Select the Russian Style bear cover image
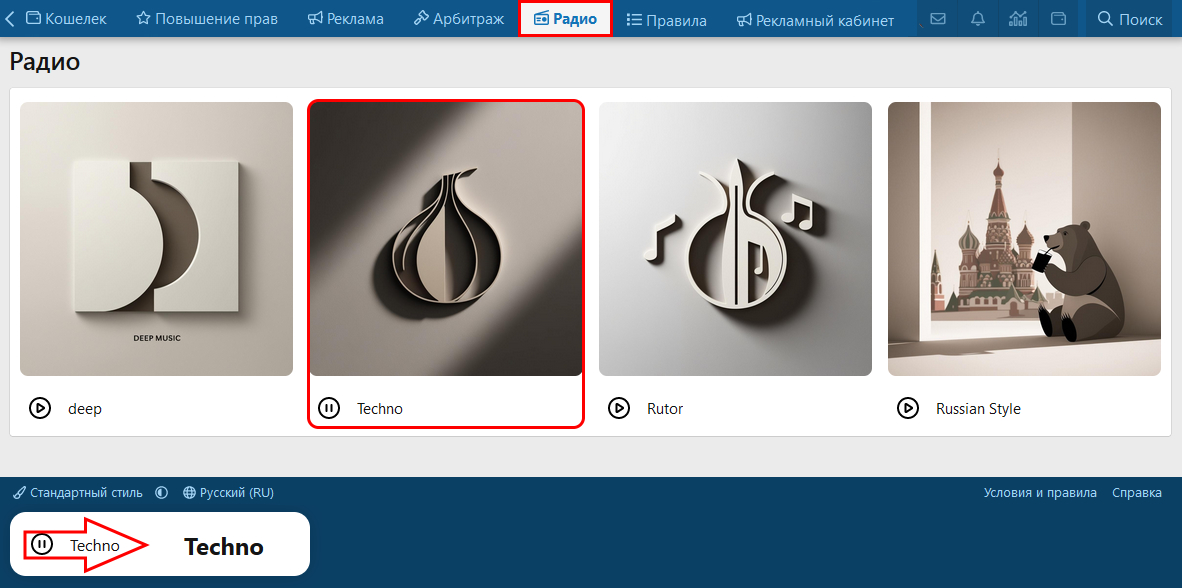Viewport: 1182px width, 588px height. (1024, 239)
